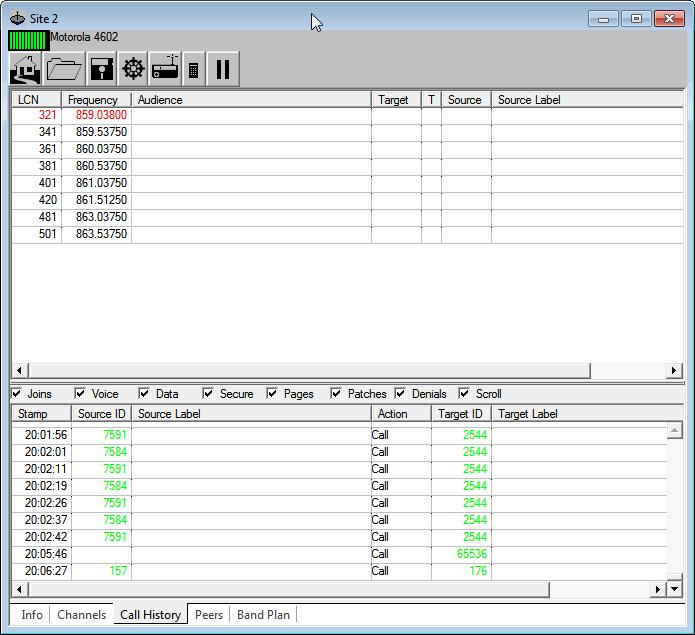The height and width of the screenshot is (635, 695).
Task: Click right arrow of channel list scrollbar
Action: [674, 370]
